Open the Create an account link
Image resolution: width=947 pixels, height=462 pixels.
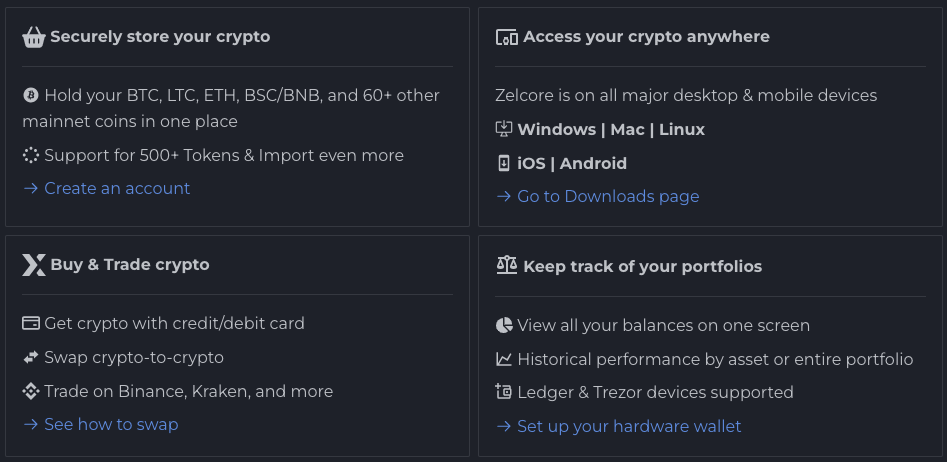(x=106, y=188)
